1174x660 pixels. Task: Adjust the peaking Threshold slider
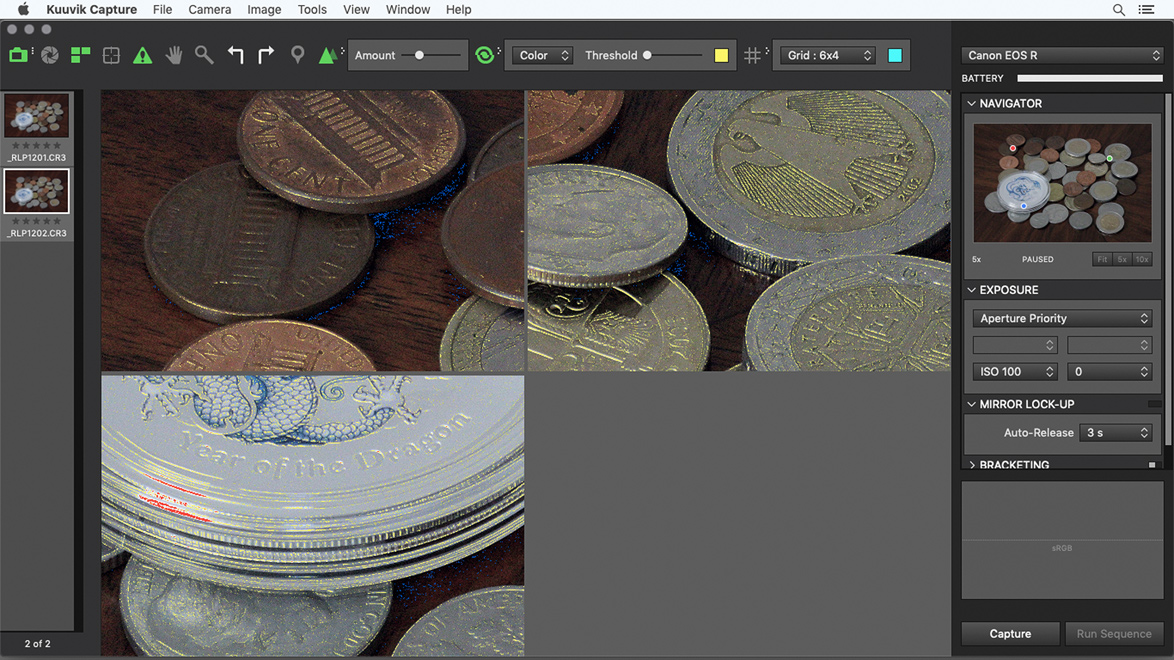tap(672, 55)
